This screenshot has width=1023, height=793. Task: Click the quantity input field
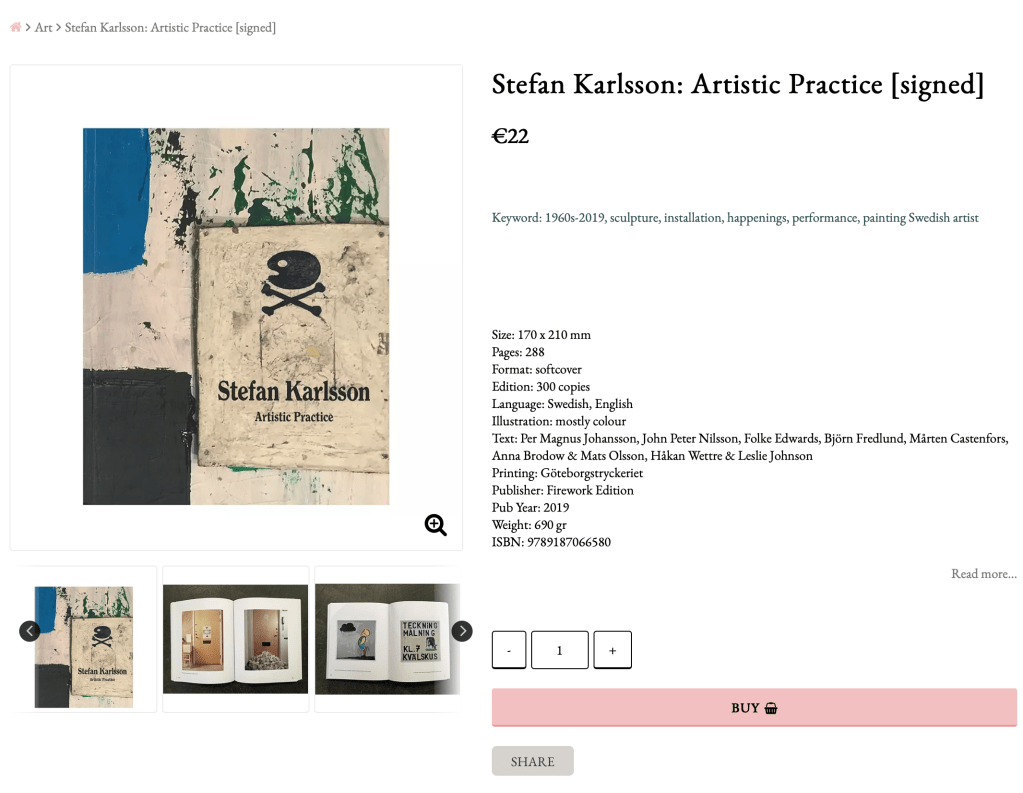(559, 650)
